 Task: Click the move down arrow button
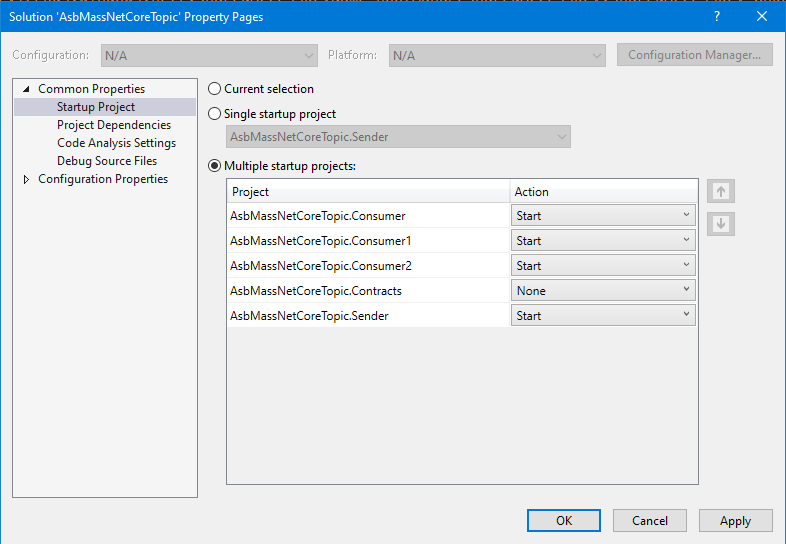coord(720,224)
